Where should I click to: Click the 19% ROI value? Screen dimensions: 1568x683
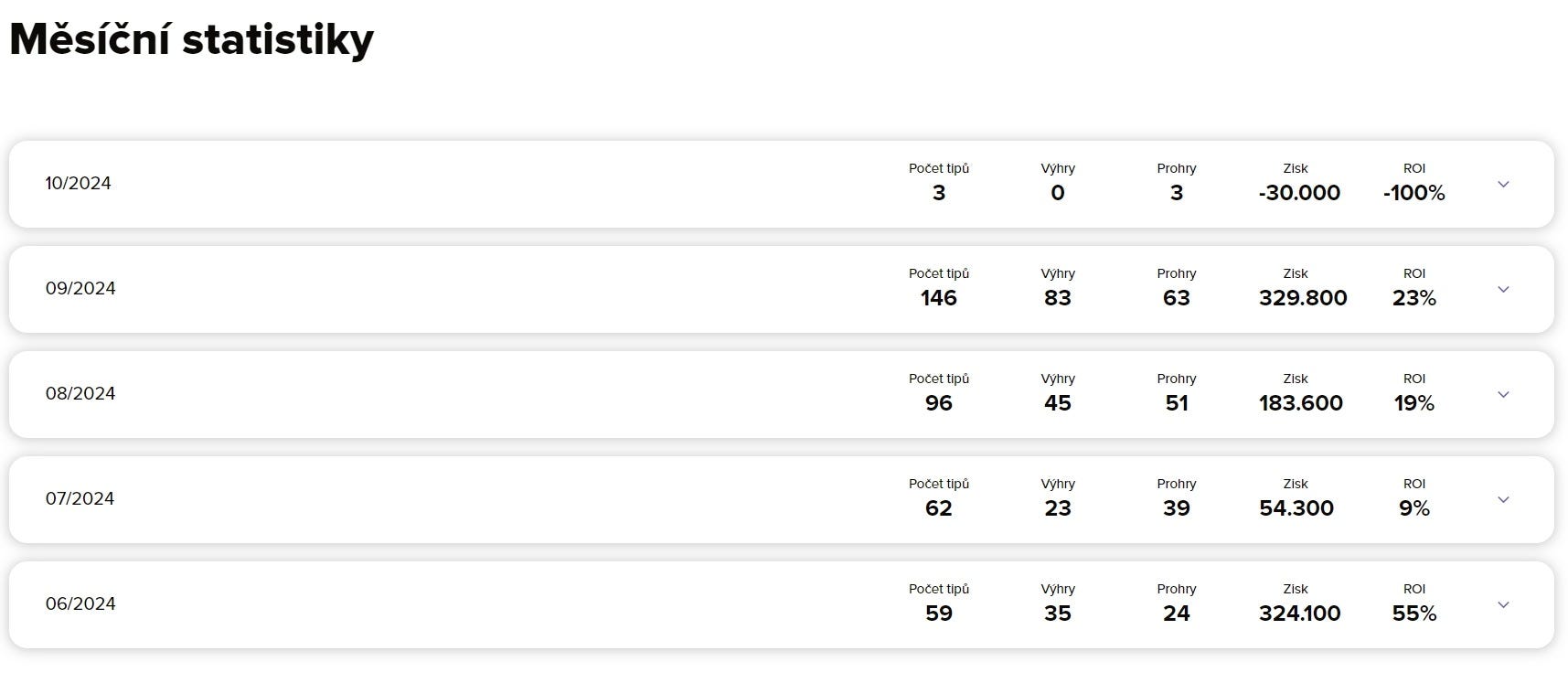tap(1414, 403)
